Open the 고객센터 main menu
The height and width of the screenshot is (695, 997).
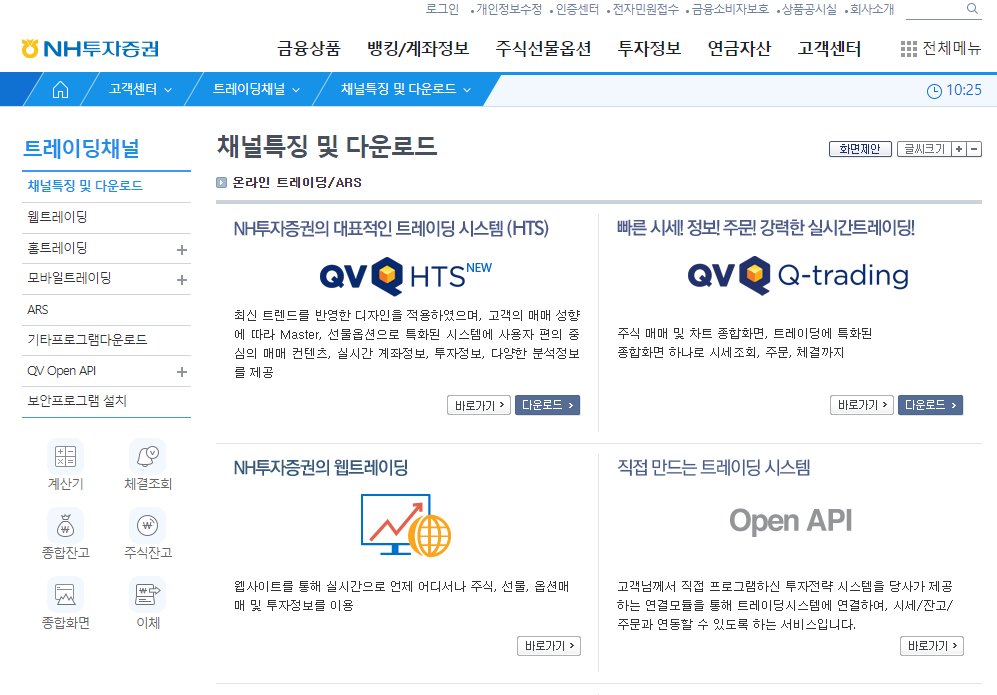(829, 49)
